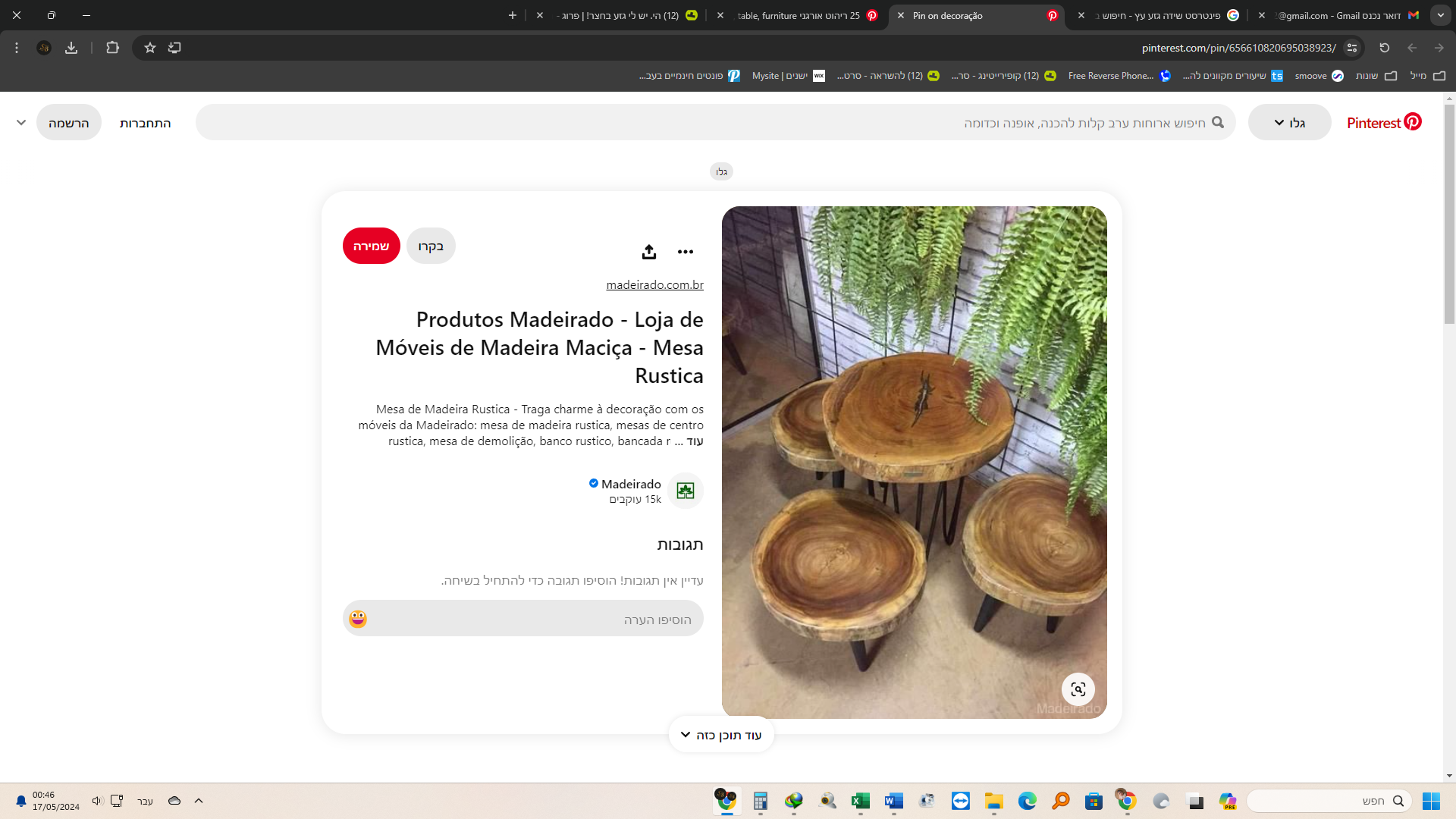The image size is (1456, 819).
Task: Click the Pinterest logo
Action: (1384, 123)
